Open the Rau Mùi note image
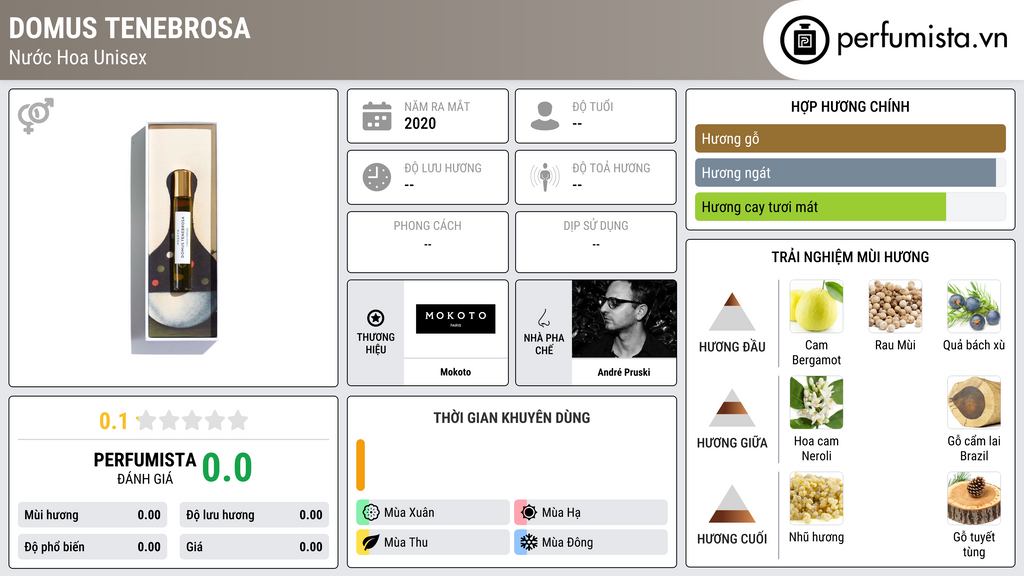 (x=895, y=306)
